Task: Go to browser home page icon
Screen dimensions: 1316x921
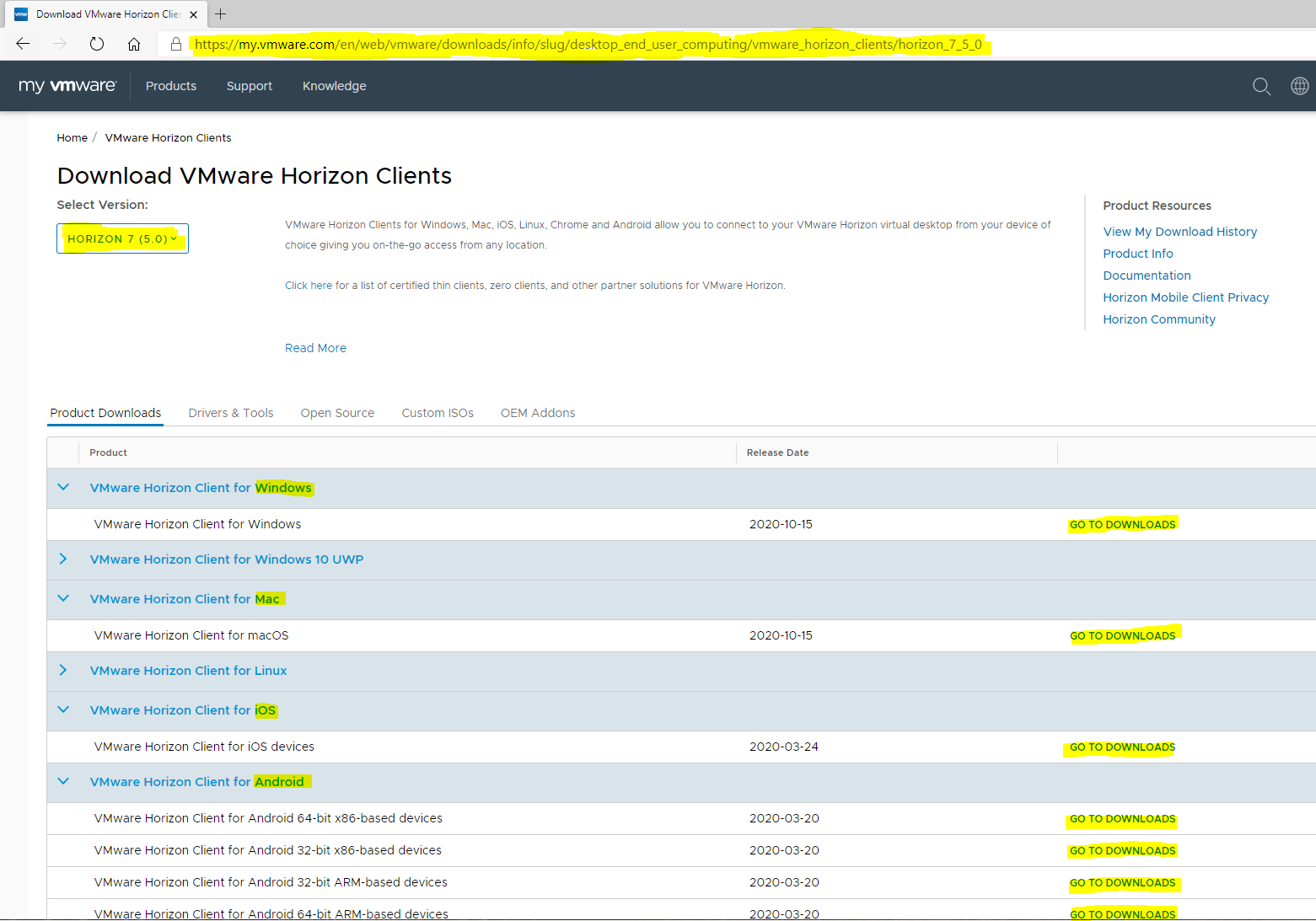Action: tap(134, 44)
